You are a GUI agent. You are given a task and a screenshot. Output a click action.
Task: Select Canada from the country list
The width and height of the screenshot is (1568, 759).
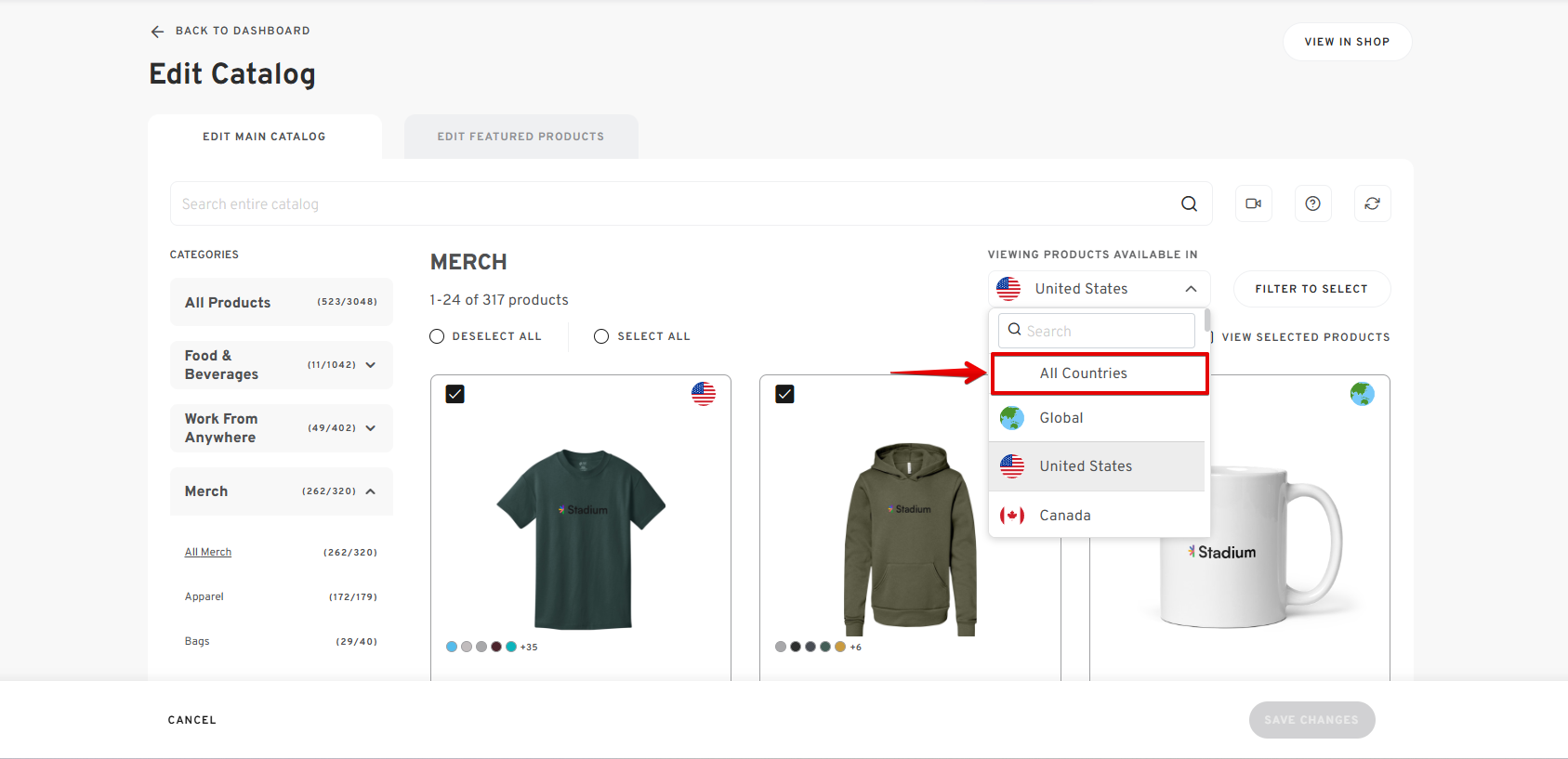[1064, 516]
